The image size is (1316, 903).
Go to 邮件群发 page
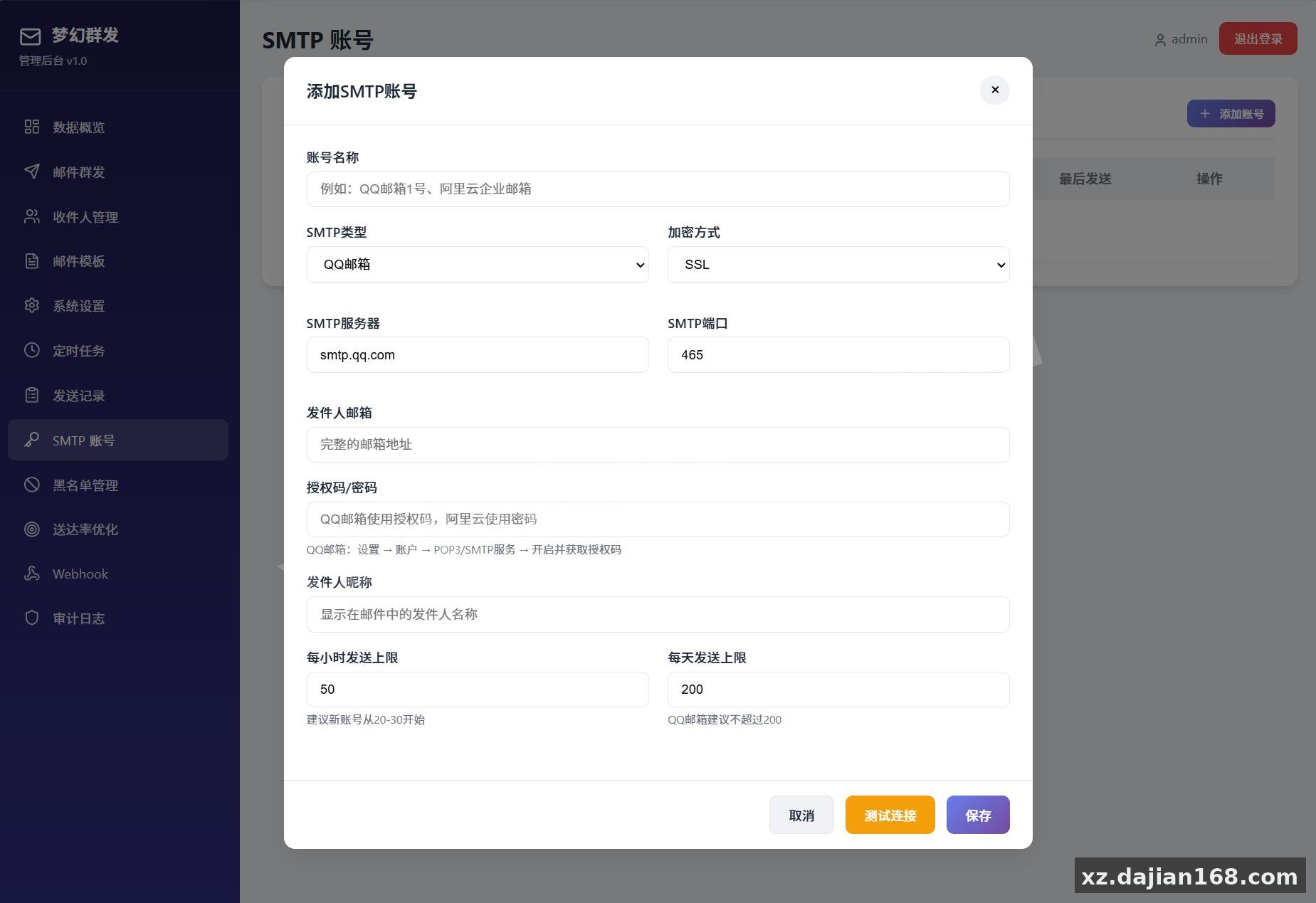coord(118,171)
